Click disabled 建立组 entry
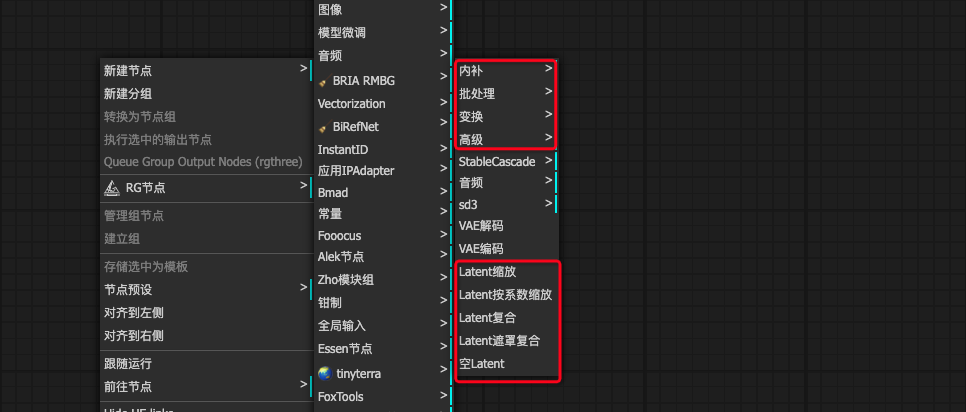The height and width of the screenshot is (412, 966). coord(206,239)
